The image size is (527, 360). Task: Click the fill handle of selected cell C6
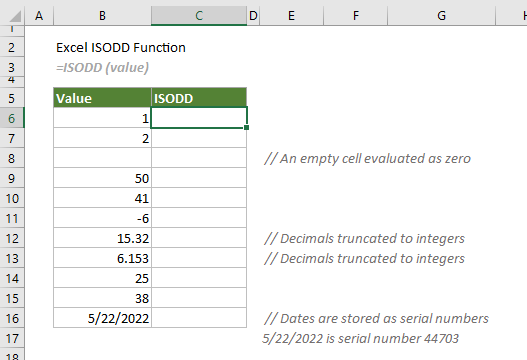[x=247, y=127]
